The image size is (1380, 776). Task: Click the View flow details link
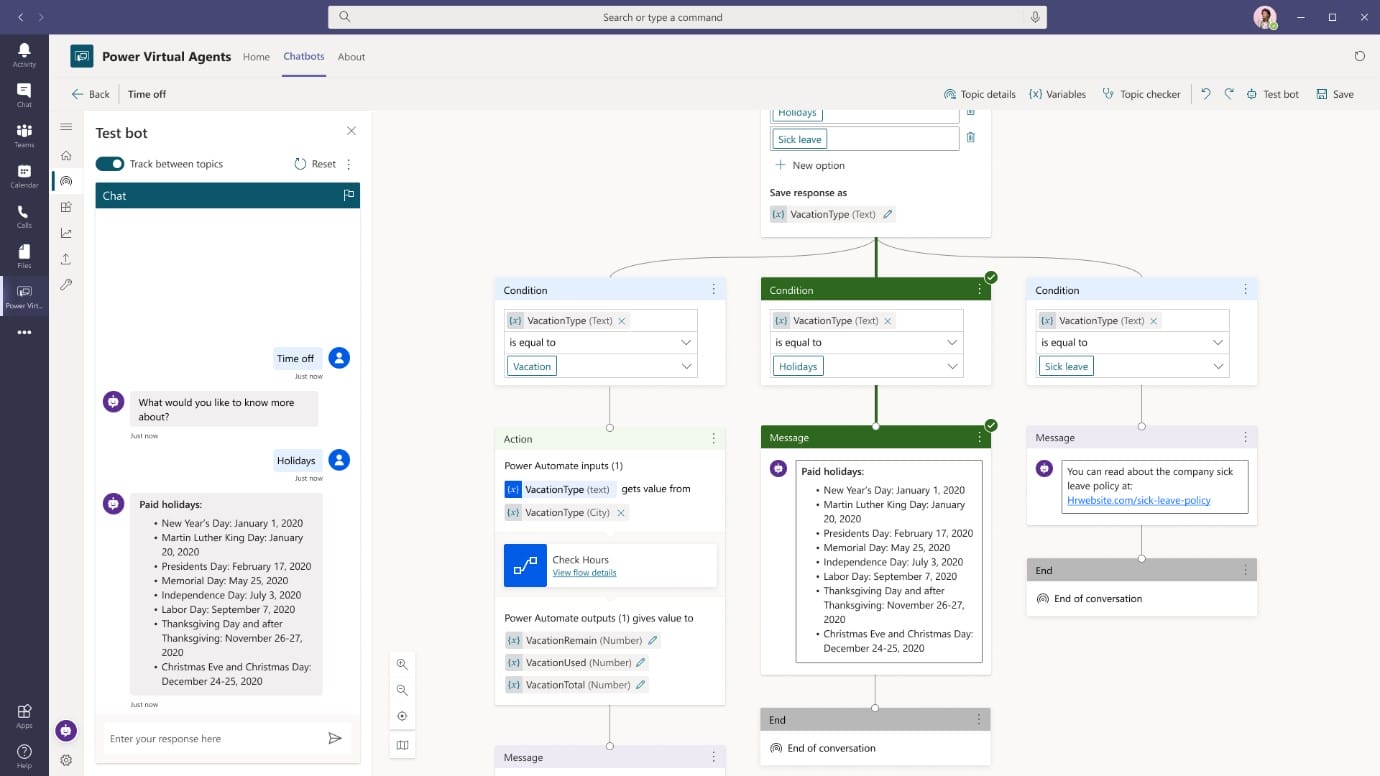coord(584,573)
